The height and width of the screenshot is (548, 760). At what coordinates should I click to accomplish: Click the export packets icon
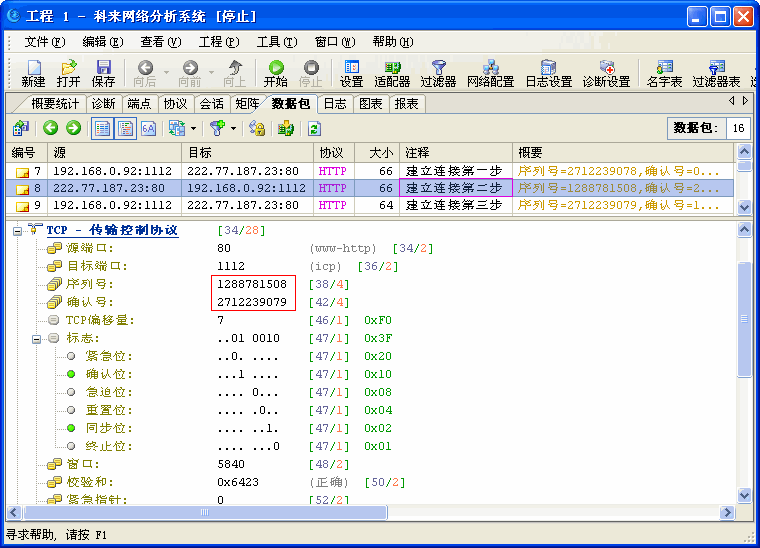pyautogui.click(x=286, y=128)
